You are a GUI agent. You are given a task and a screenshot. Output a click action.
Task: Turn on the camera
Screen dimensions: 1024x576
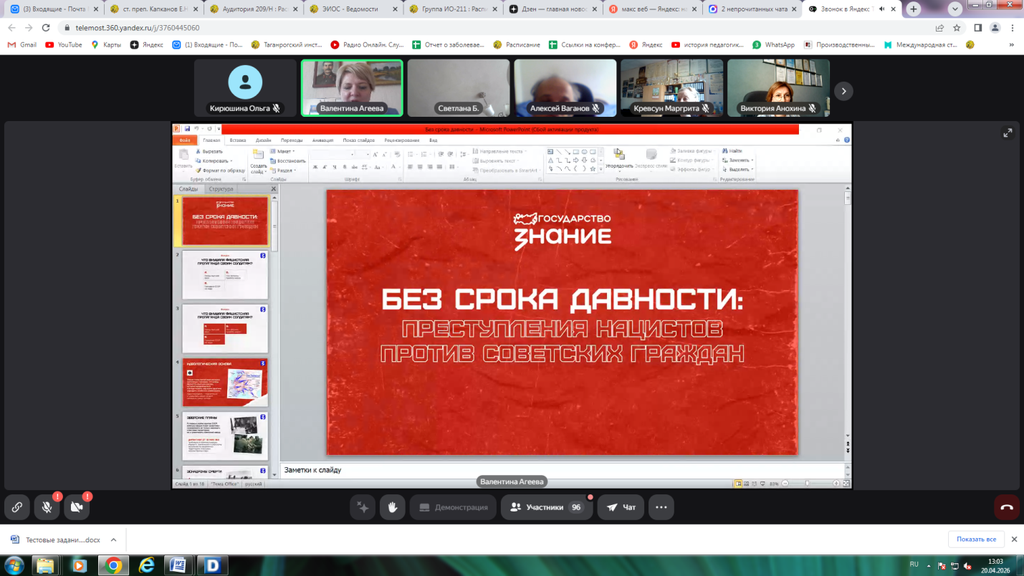tap(77, 507)
